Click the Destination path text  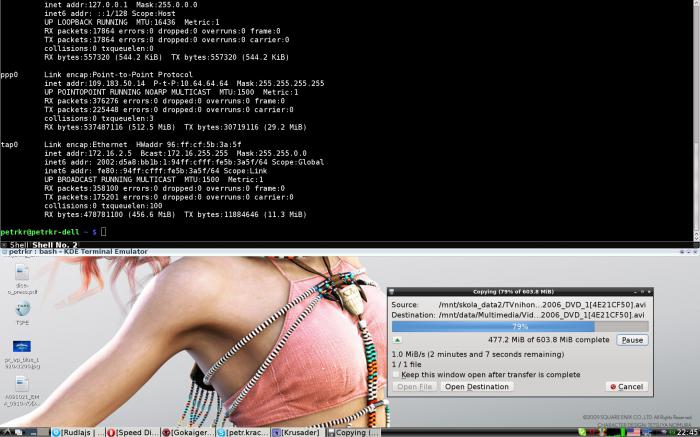[542, 315]
